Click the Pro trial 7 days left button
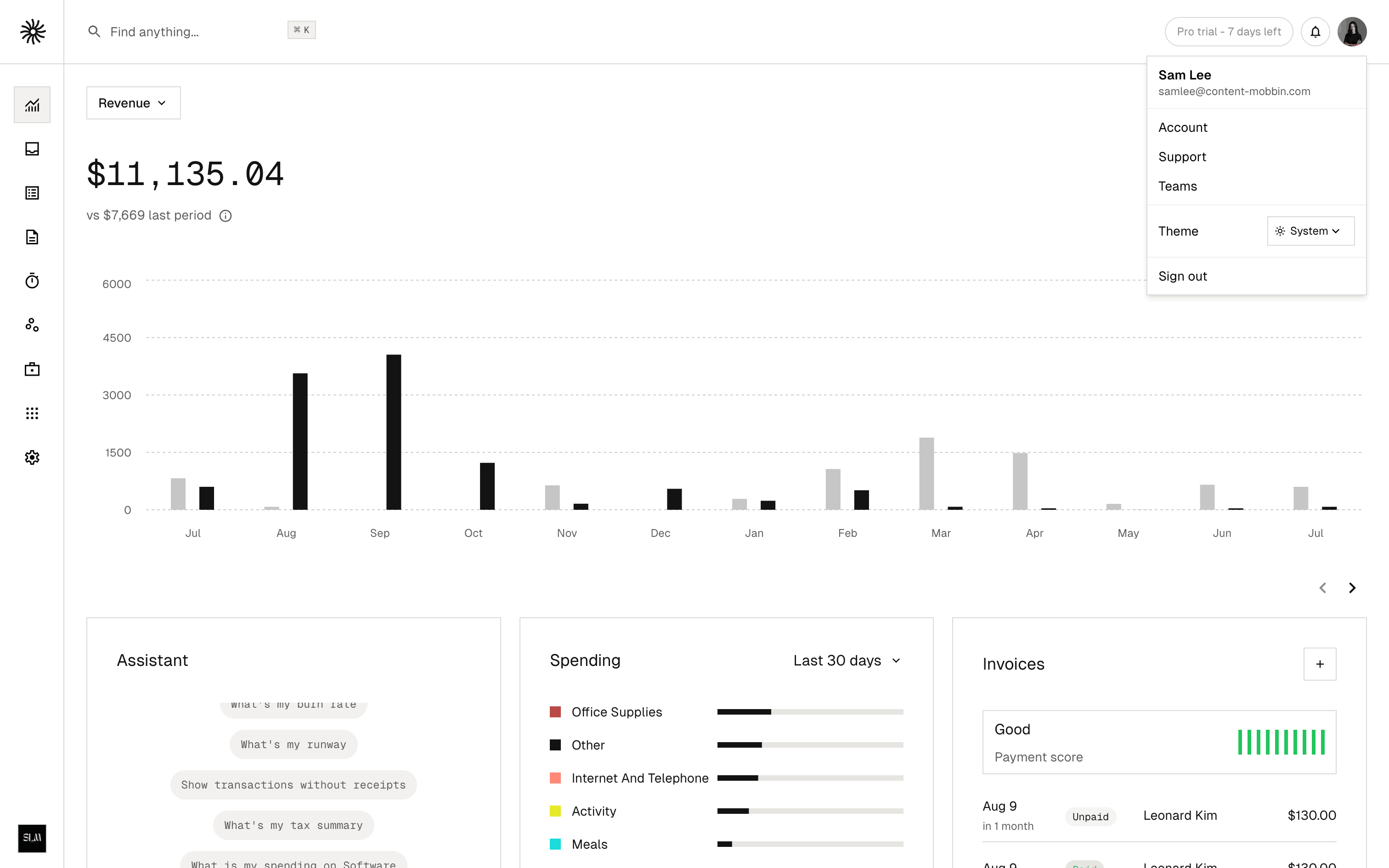Viewport: 1389px width, 868px height. click(x=1228, y=32)
